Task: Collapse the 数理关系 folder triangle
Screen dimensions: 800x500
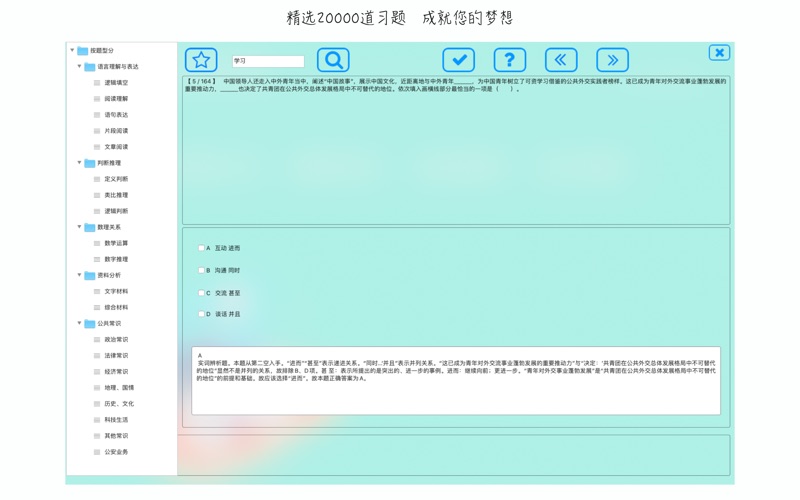Action: (x=79, y=227)
